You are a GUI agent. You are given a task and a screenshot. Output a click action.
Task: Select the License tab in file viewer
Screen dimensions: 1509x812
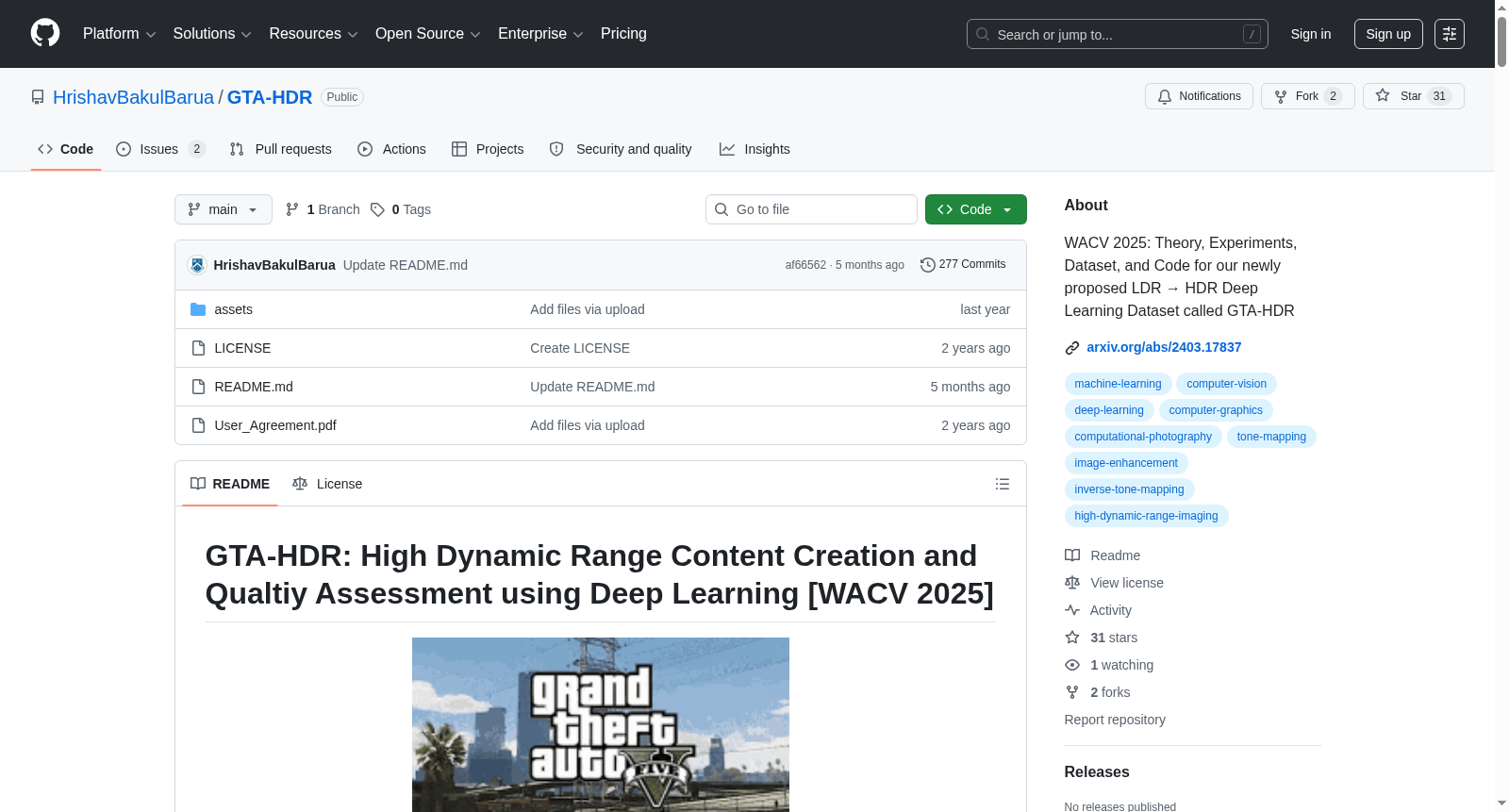tap(327, 484)
